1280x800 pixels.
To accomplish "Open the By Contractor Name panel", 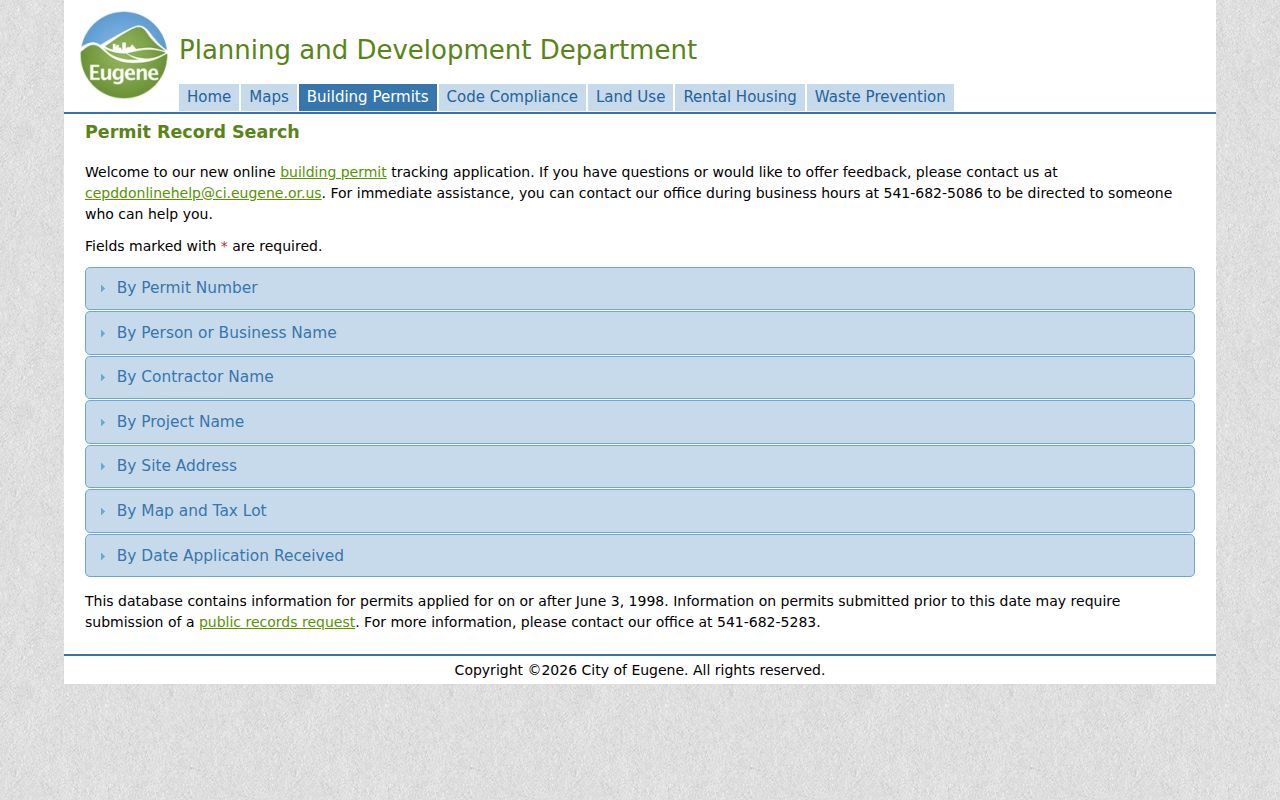I will 640,377.
